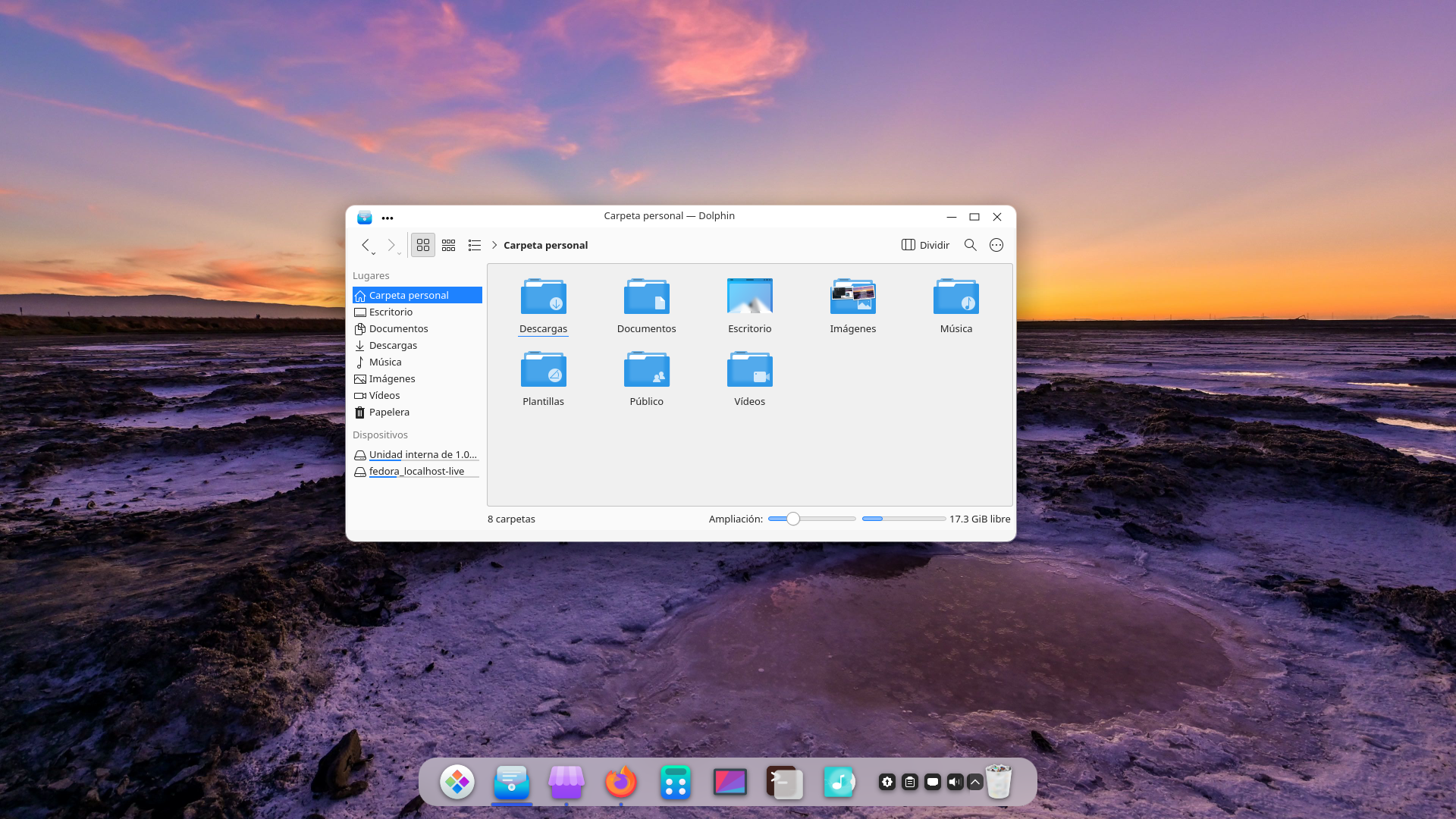The height and width of the screenshot is (819, 1456).
Task: Select the Imágenes folder icon
Action: 853,297
